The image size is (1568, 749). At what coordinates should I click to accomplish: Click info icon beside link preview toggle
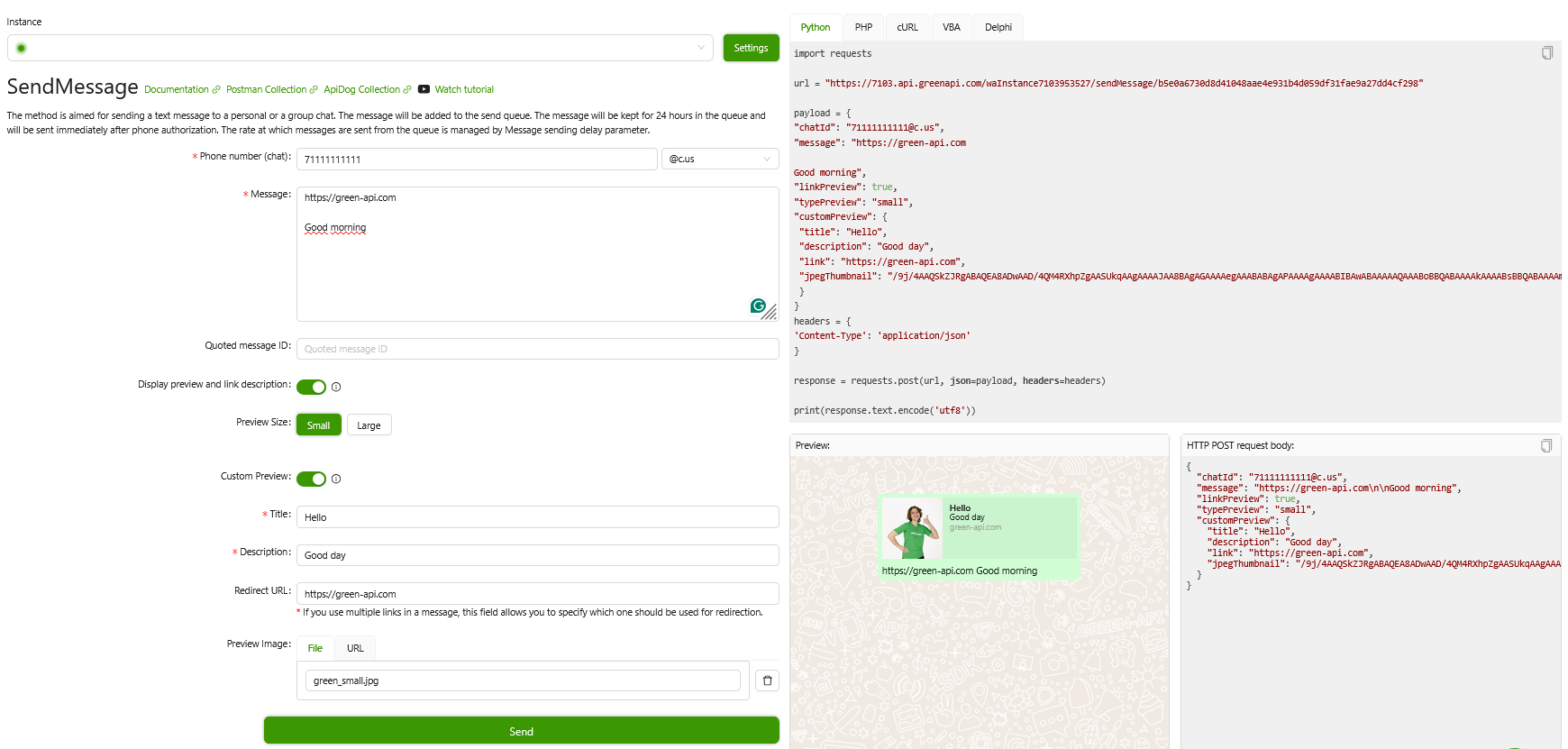[336, 388]
